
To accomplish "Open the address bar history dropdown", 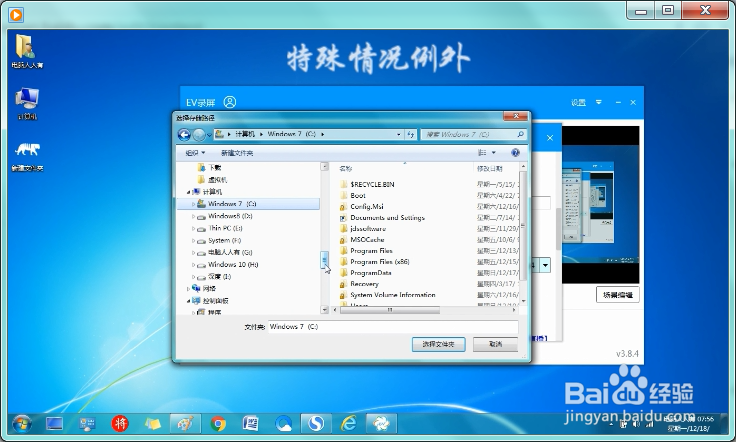I will (x=399, y=134).
